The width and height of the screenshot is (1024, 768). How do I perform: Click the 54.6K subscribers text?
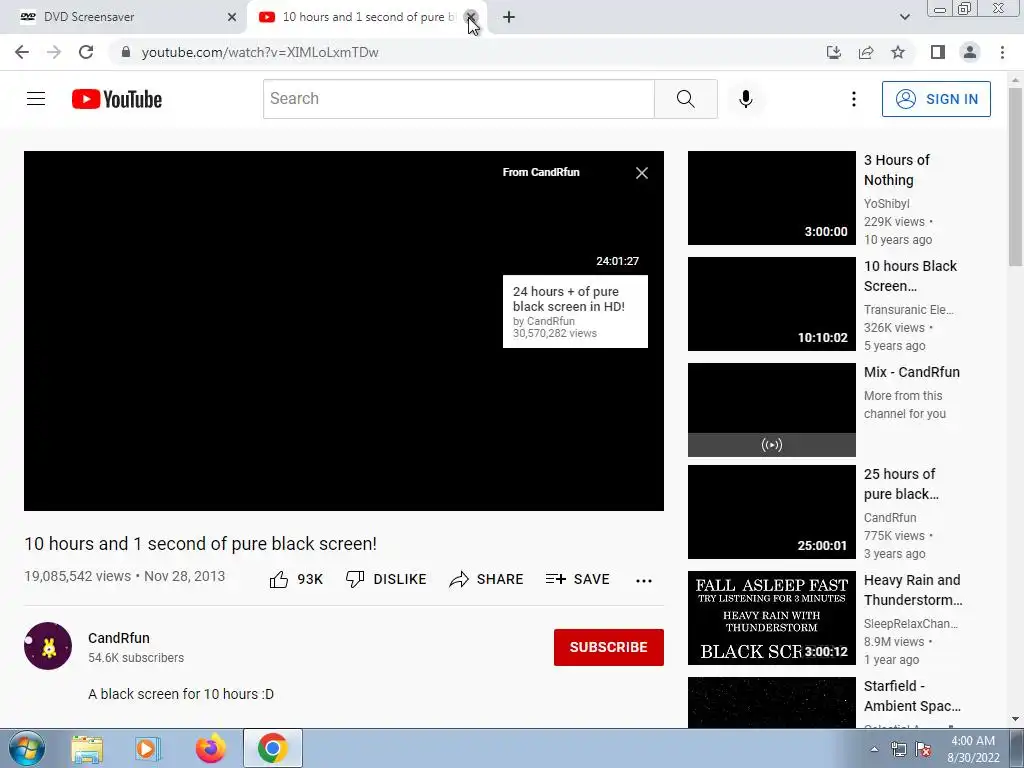136,658
